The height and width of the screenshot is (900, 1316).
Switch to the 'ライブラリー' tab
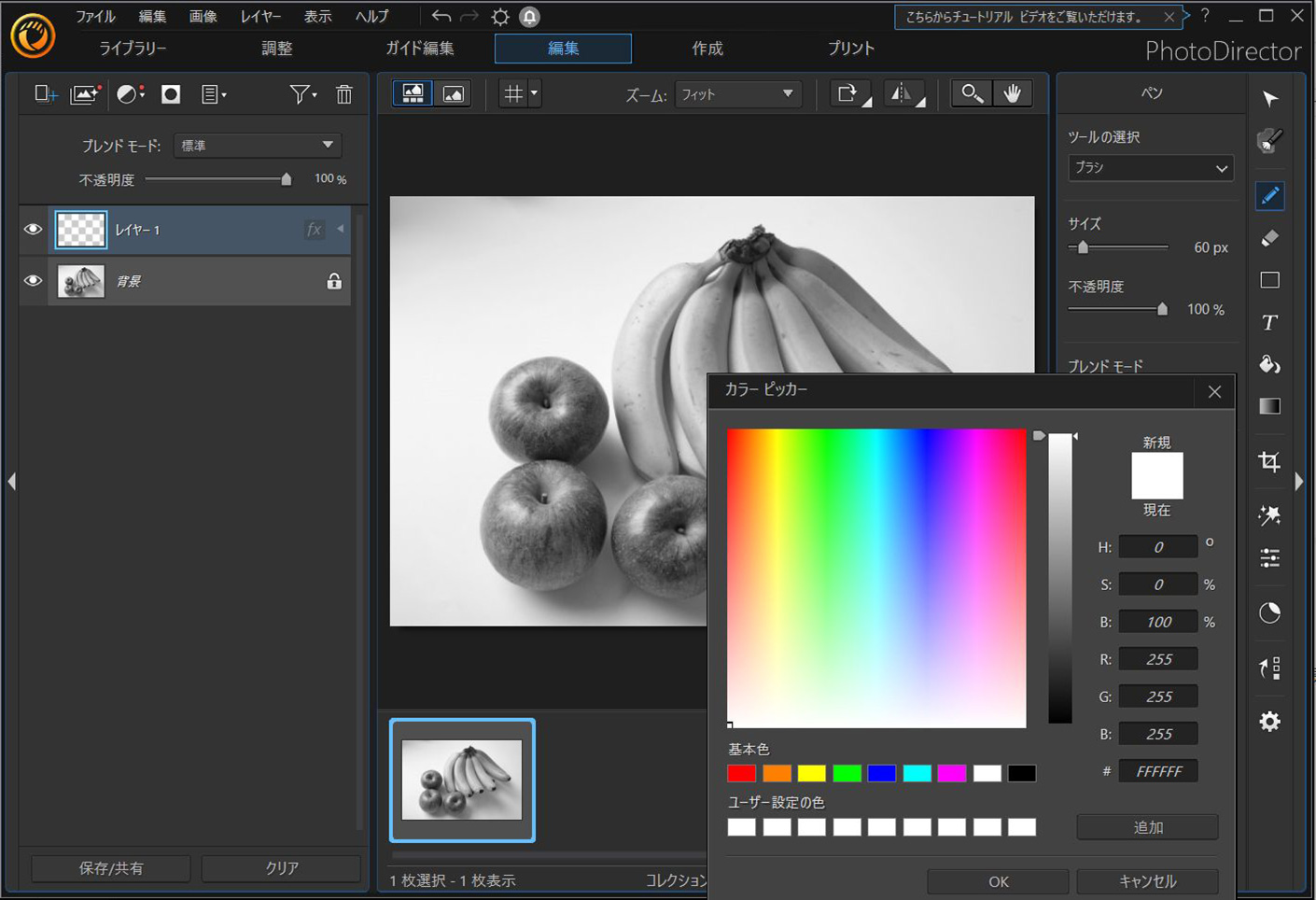click(133, 49)
